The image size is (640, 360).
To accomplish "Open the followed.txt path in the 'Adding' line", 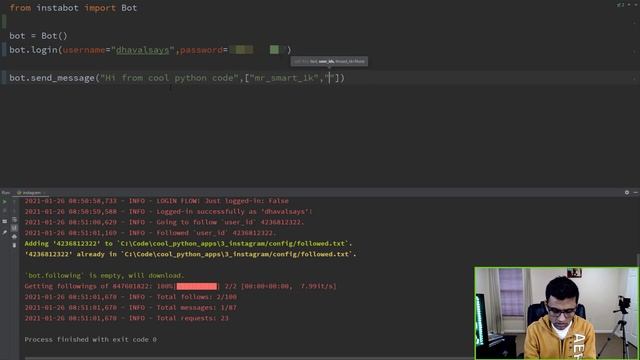I will [x=234, y=244].
